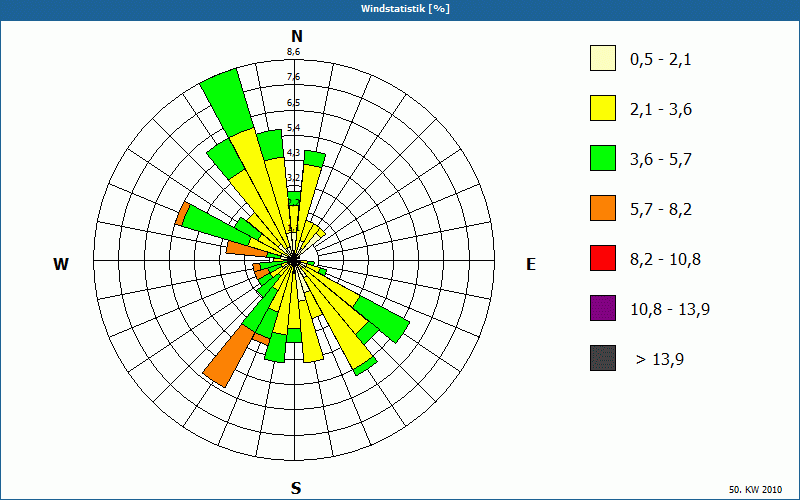Click the black center point of the wind rose
The width and height of the screenshot is (800, 500).
coord(293,260)
